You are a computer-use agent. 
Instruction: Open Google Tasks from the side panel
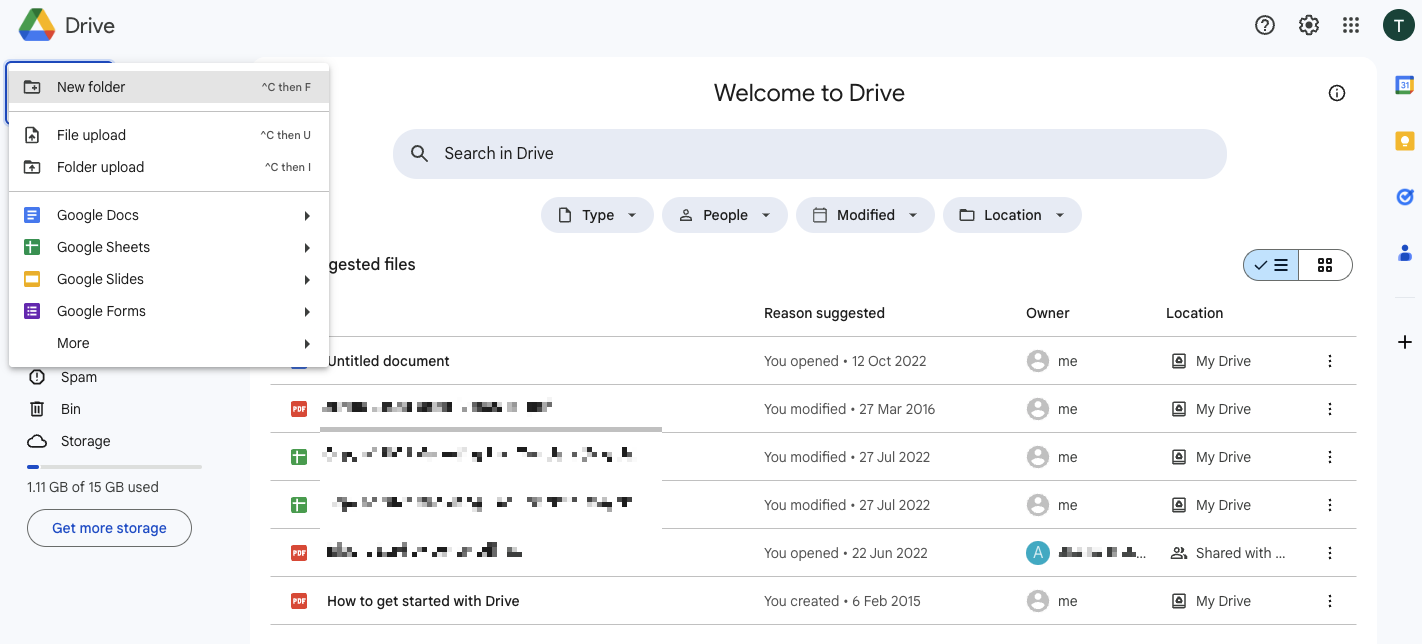(x=1404, y=197)
